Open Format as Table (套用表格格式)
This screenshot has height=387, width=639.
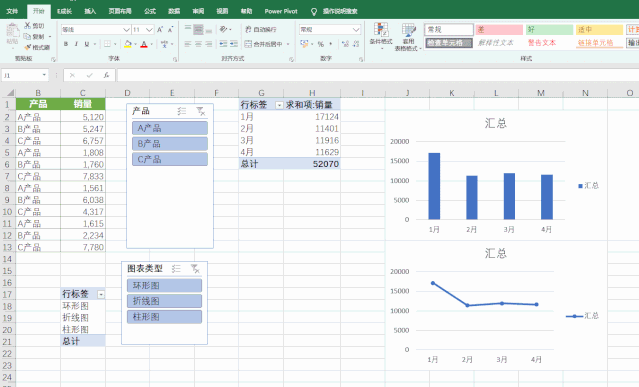[408, 37]
